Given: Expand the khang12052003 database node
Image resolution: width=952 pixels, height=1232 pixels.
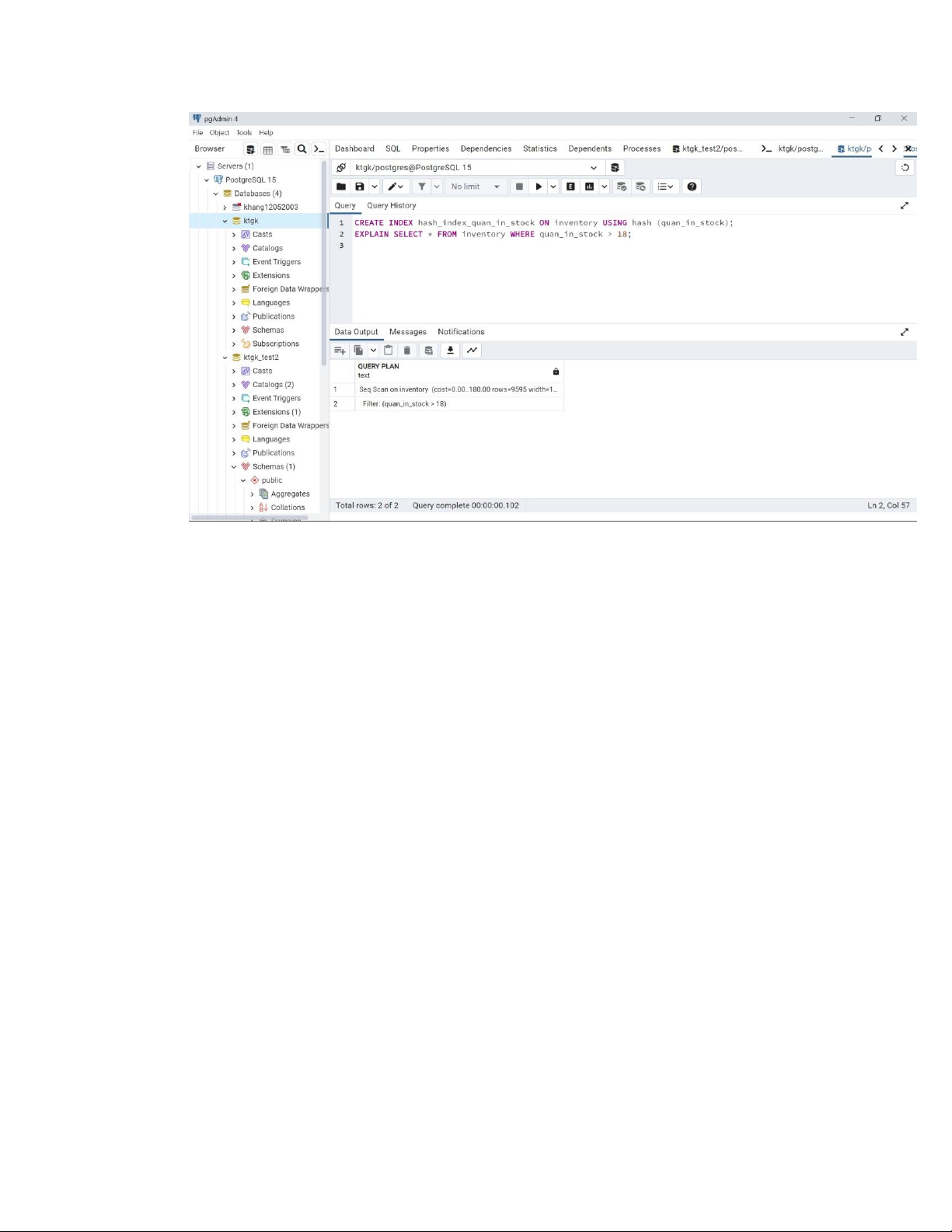Looking at the screenshot, I should (225, 208).
